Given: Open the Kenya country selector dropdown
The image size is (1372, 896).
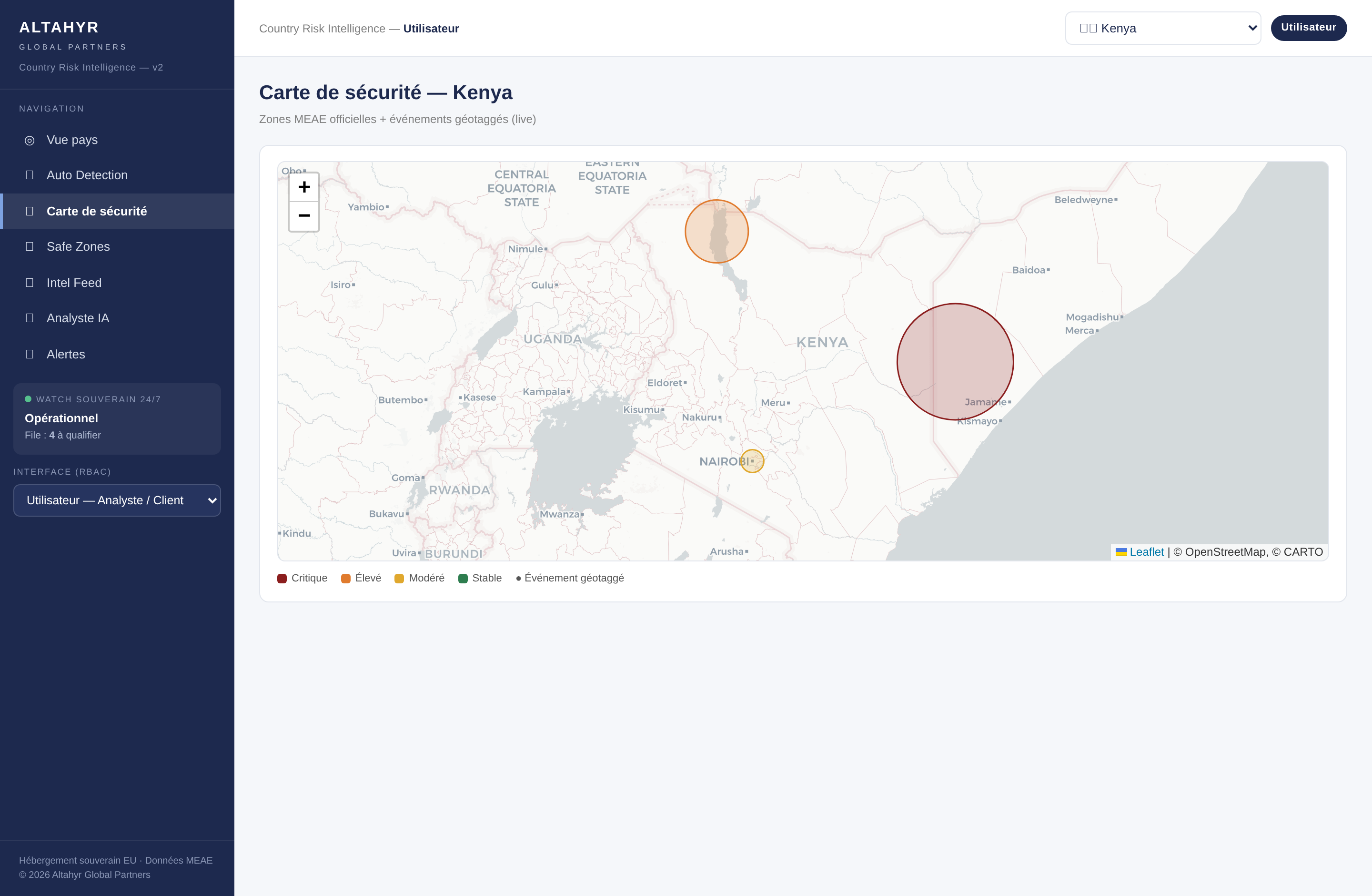Looking at the screenshot, I should coord(1163,28).
